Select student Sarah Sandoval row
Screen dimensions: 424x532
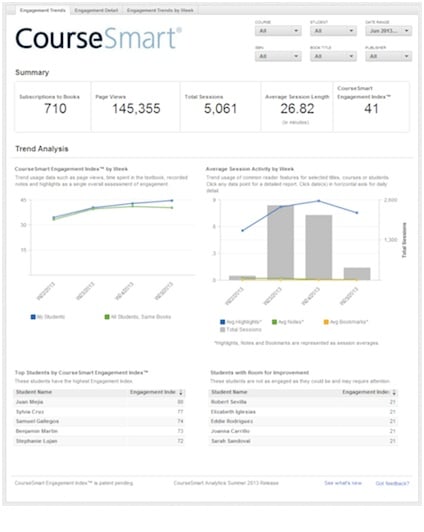303,441
